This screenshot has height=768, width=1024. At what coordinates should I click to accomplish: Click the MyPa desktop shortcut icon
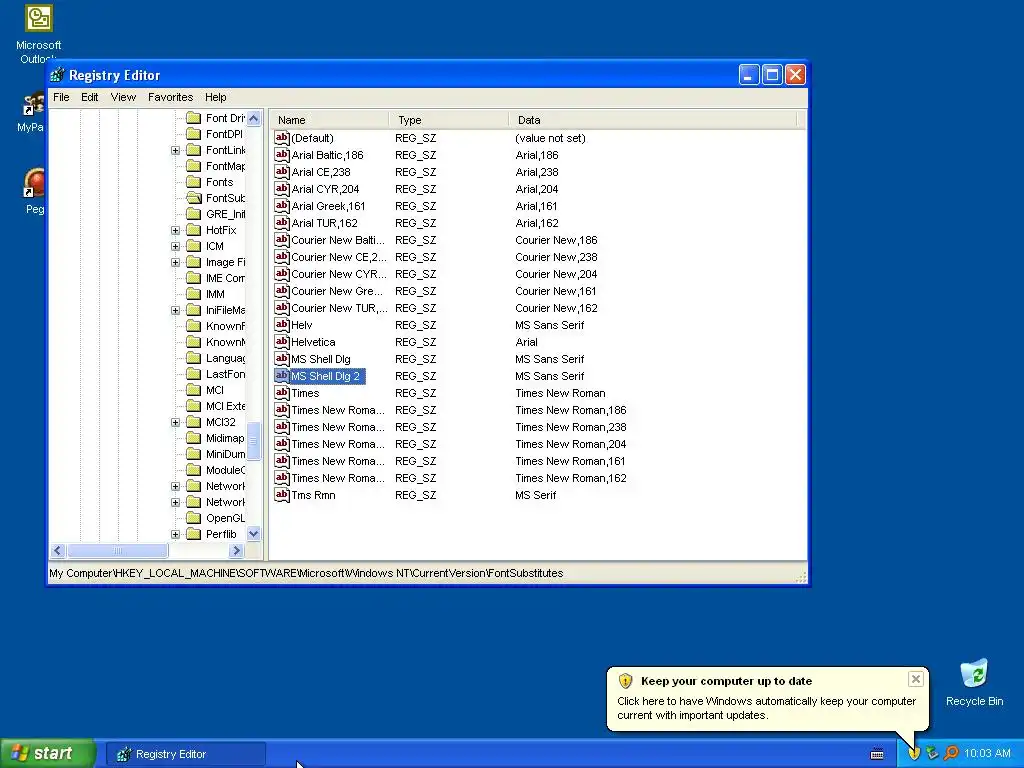[33, 104]
